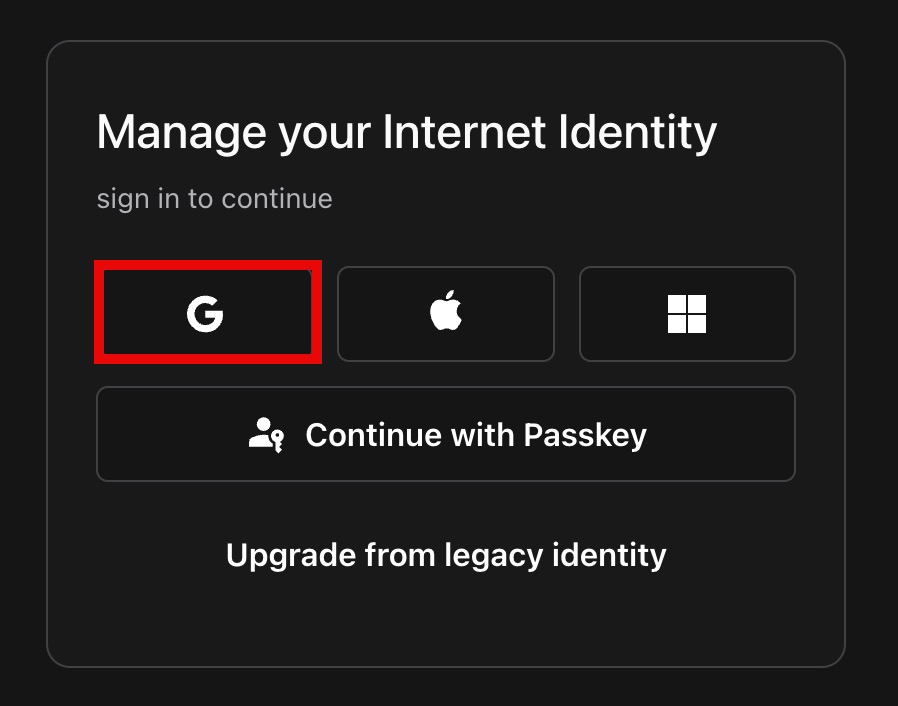The height and width of the screenshot is (706, 898).
Task: Click the Microsoft Windows logo icon
Action: (687, 314)
